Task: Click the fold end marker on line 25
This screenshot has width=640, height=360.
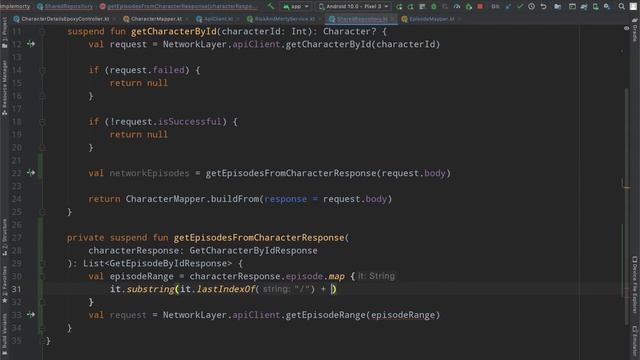Action: [x=42, y=212]
